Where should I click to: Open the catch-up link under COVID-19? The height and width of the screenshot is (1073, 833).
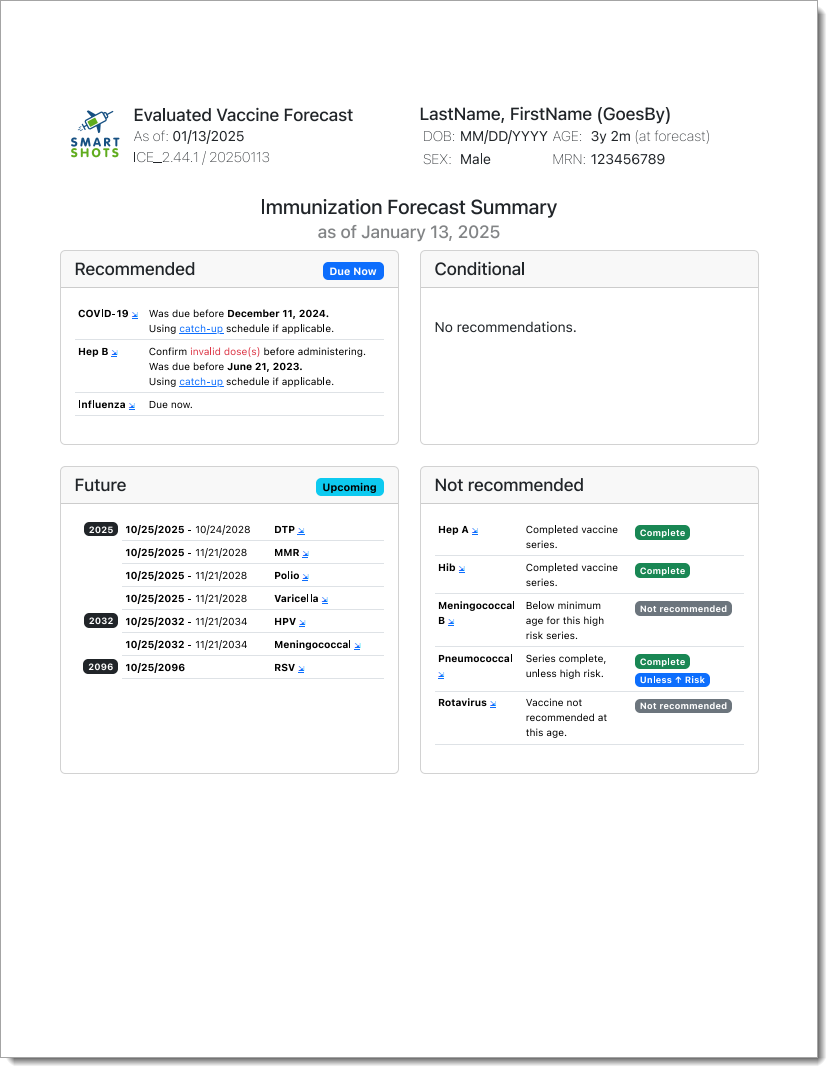coord(201,328)
